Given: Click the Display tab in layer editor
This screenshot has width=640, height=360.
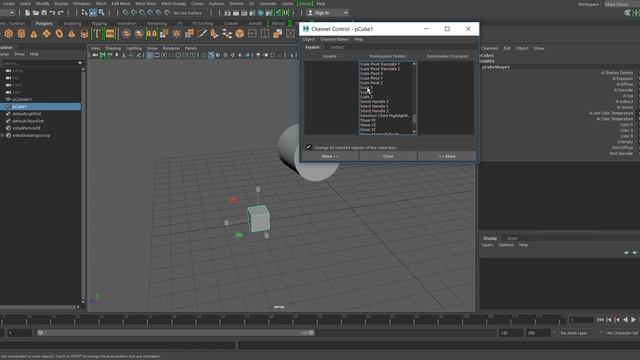Looking at the screenshot, I should tap(490, 238).
